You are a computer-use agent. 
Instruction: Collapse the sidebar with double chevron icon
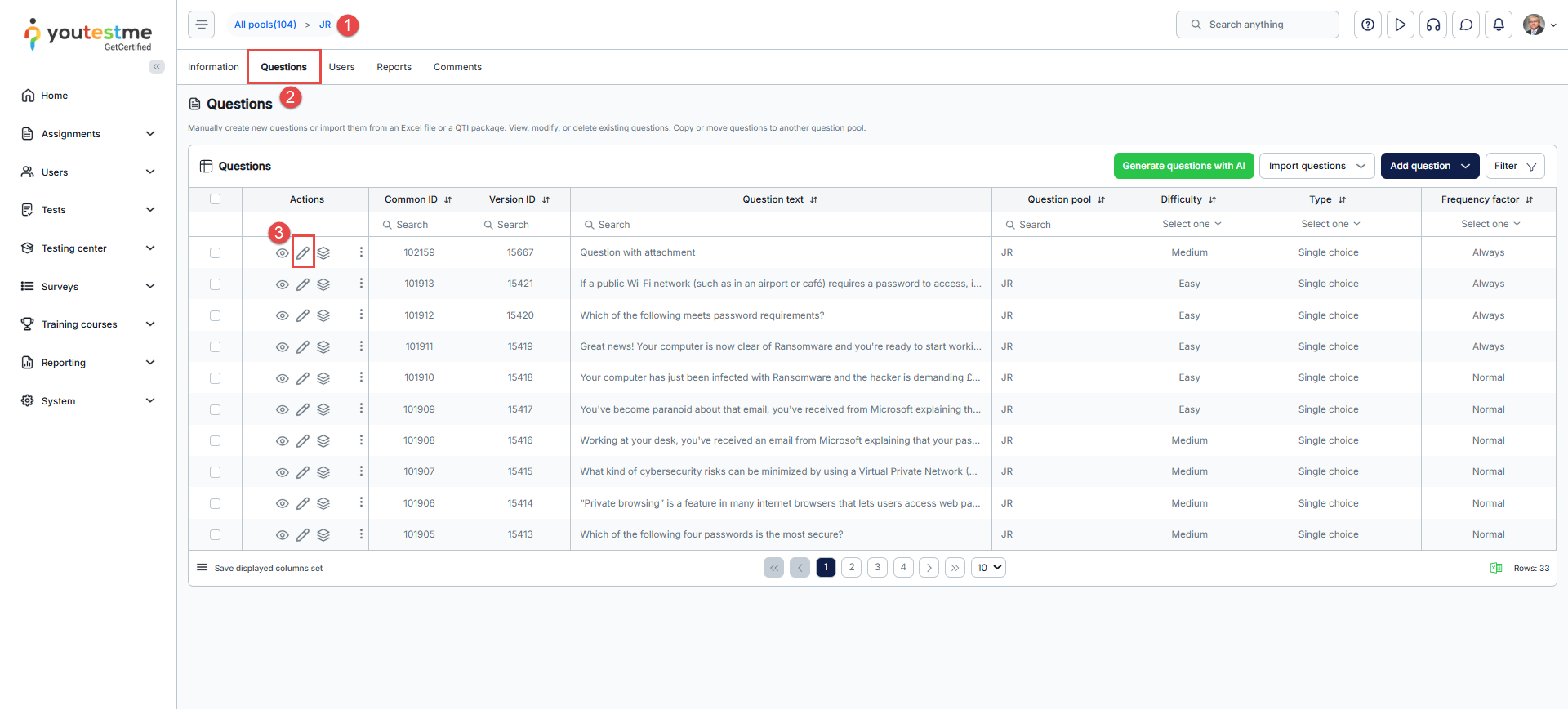tap(157, 67)
